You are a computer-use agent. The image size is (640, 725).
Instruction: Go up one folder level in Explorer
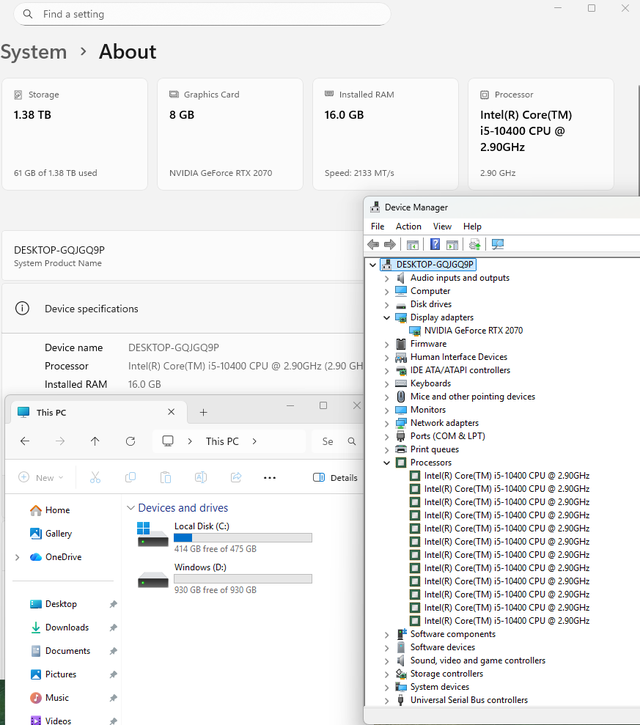tap(95, 441)
